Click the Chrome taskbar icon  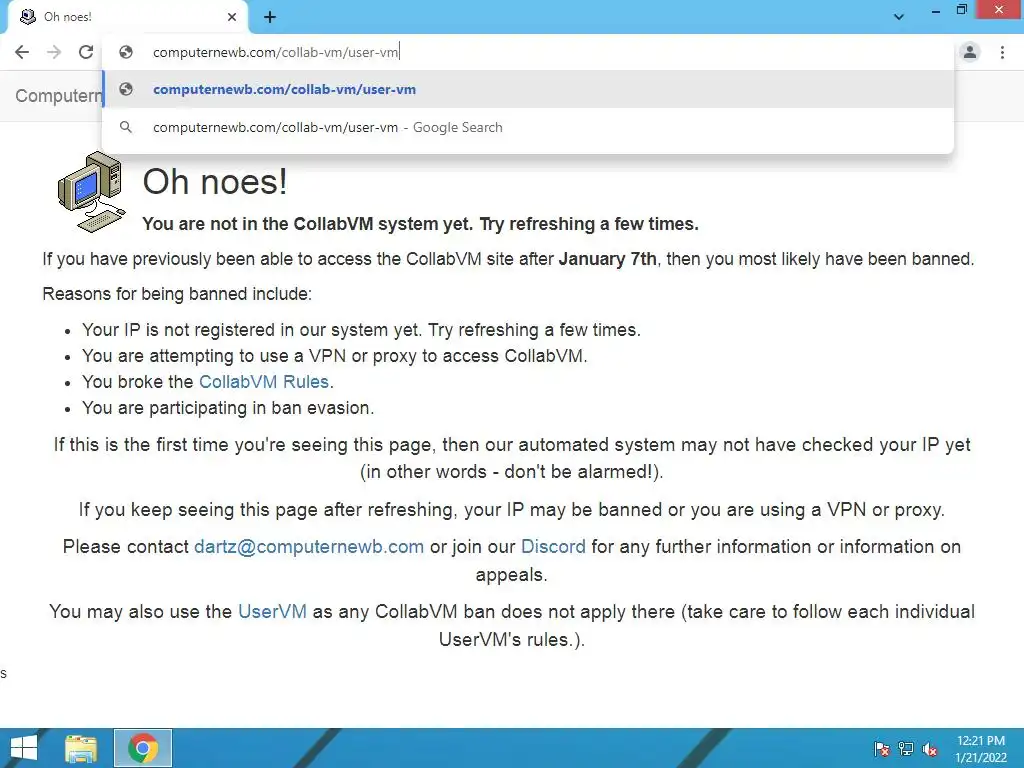click(x=143, y=748)
